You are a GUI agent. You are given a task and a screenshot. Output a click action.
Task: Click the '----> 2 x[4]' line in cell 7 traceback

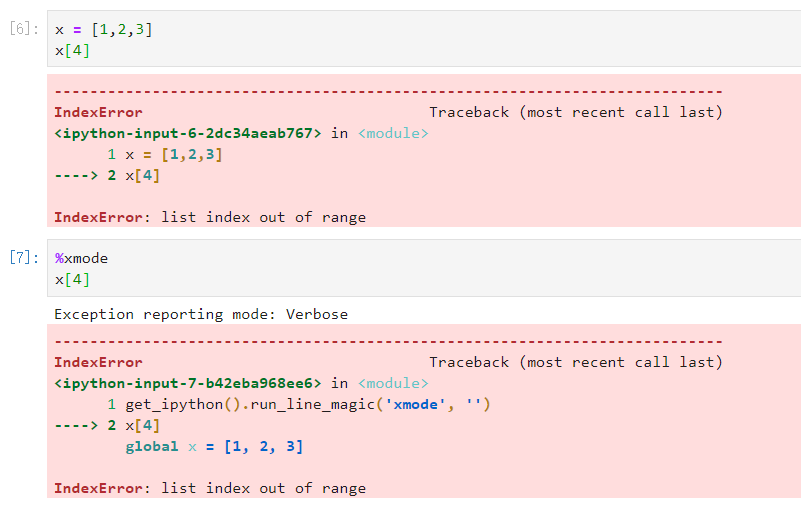click(x=107, y=425)
